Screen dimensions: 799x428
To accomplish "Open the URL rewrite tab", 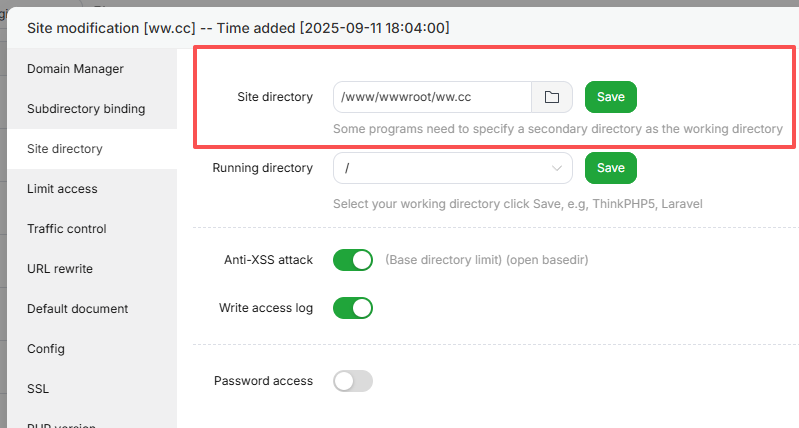I will coord(59,269).
